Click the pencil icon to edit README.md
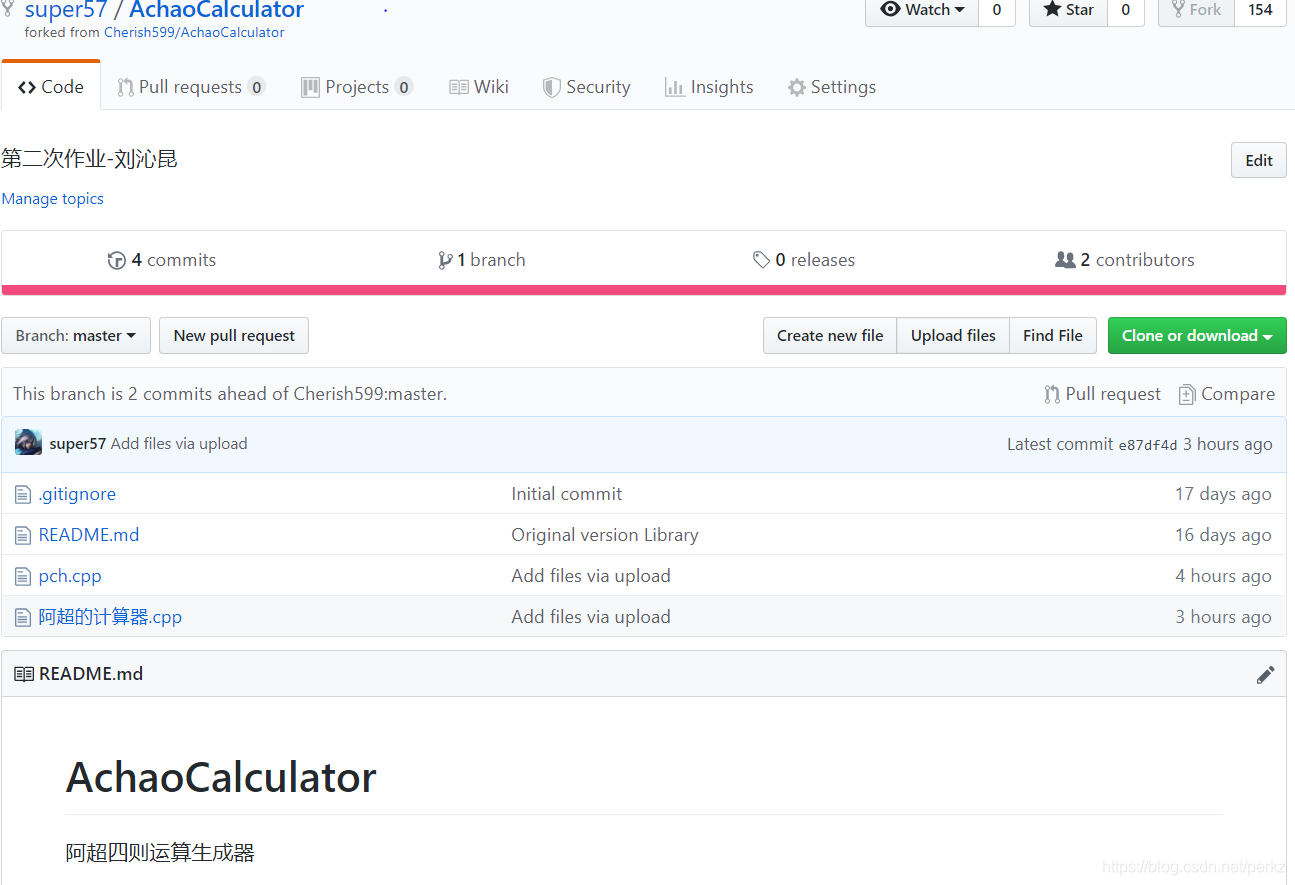Viewport: 1295px width, 885px height. [1265, 675]
